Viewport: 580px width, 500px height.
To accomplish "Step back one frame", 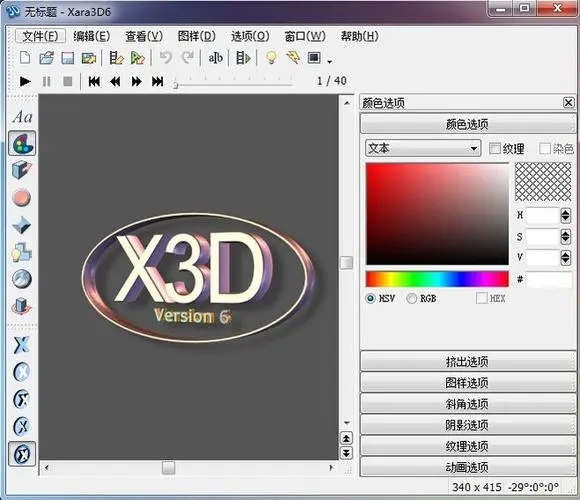I will (115, 81).
